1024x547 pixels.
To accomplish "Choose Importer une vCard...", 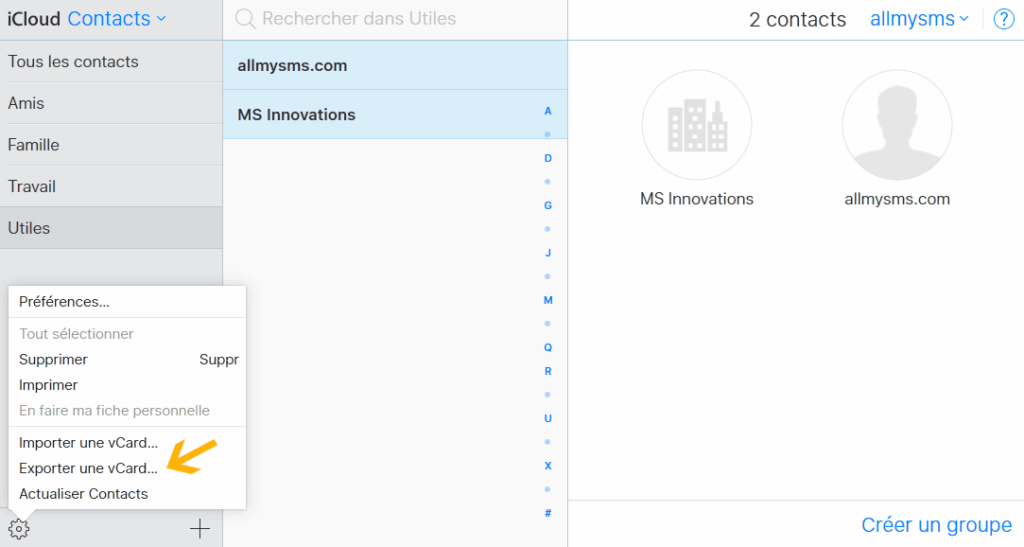I will (x=127, y=443).
